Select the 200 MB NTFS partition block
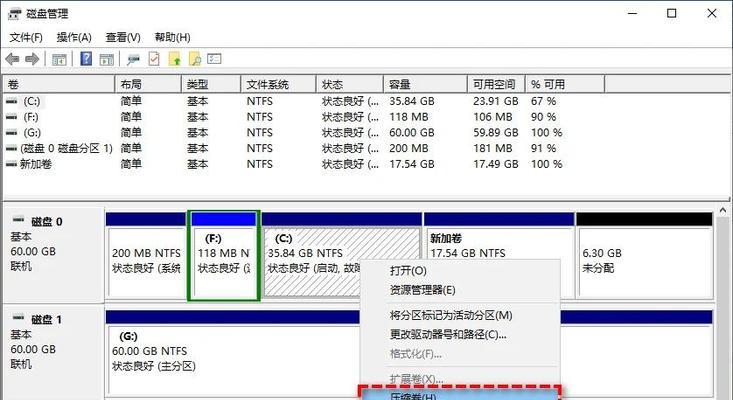The height and width of the screenshot is (400, 733). [x=146, y=255]
